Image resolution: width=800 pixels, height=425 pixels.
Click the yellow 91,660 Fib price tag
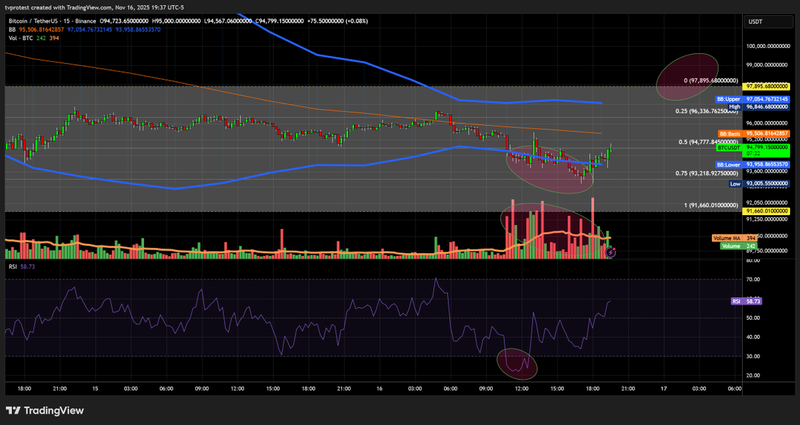[760, 212]
